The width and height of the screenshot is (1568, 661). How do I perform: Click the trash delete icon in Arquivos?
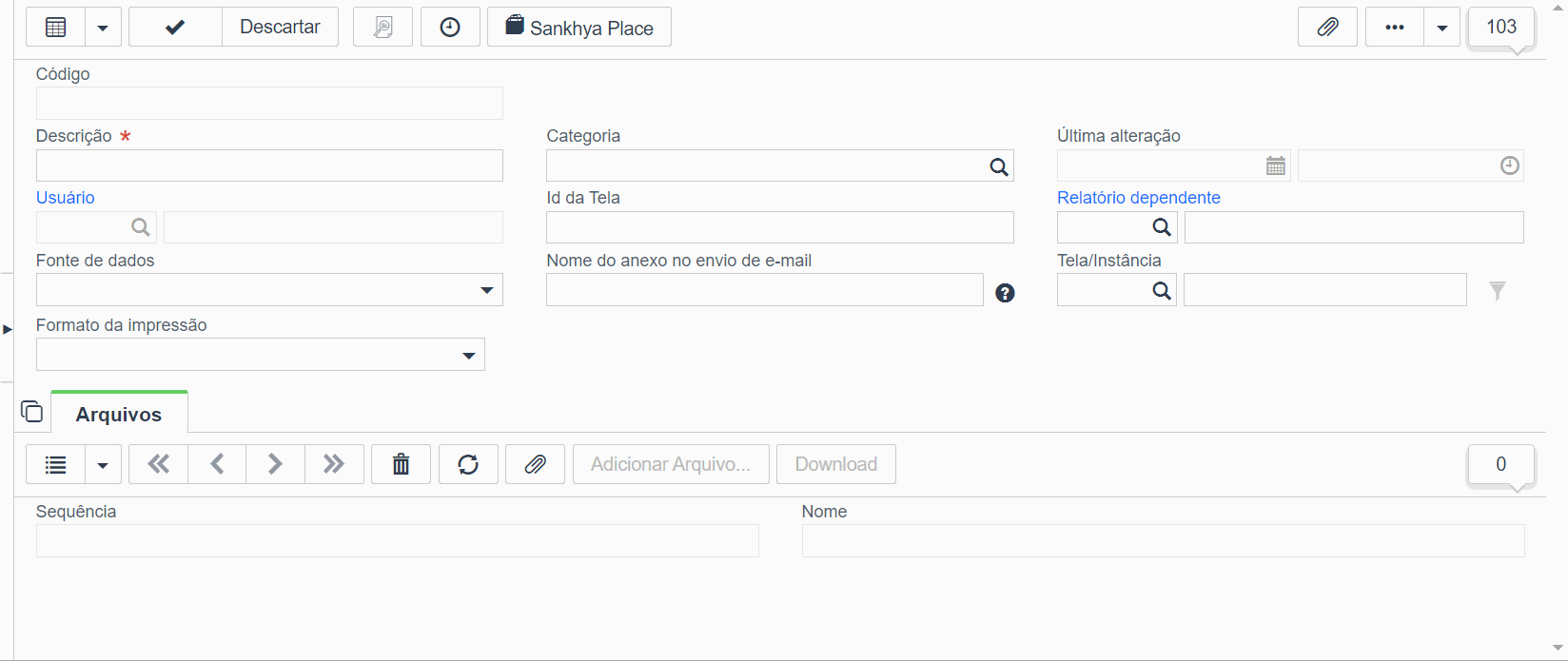(x=401, y=464)
